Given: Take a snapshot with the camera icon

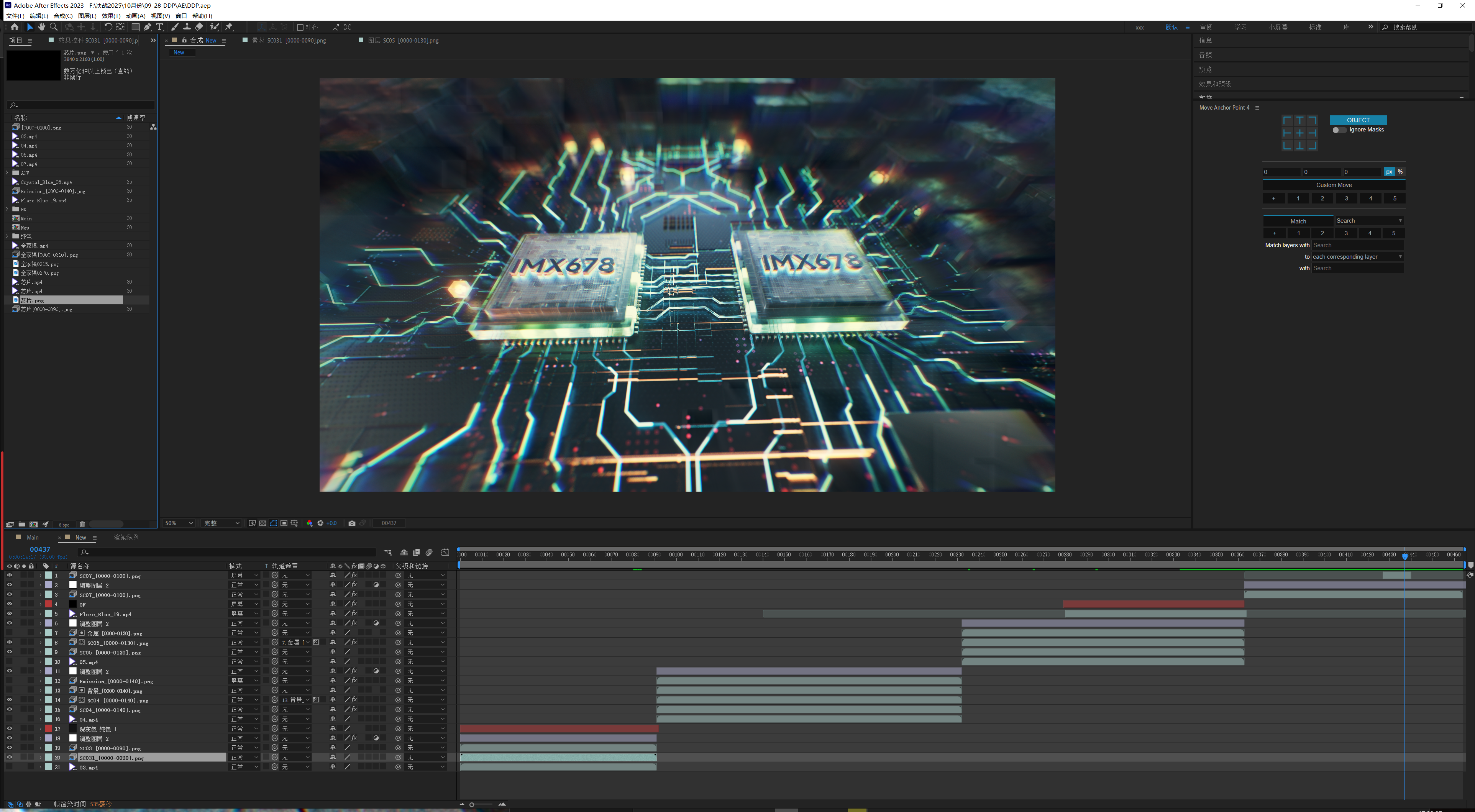Looking at the screenshot, I should (351, 523).
